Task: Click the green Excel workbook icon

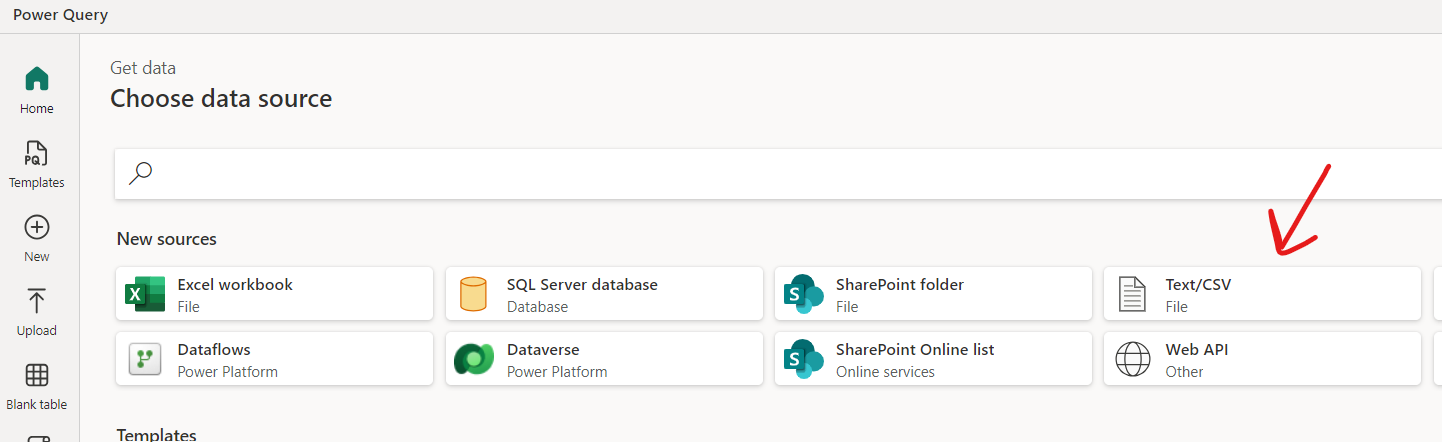Action: point(145,294)
